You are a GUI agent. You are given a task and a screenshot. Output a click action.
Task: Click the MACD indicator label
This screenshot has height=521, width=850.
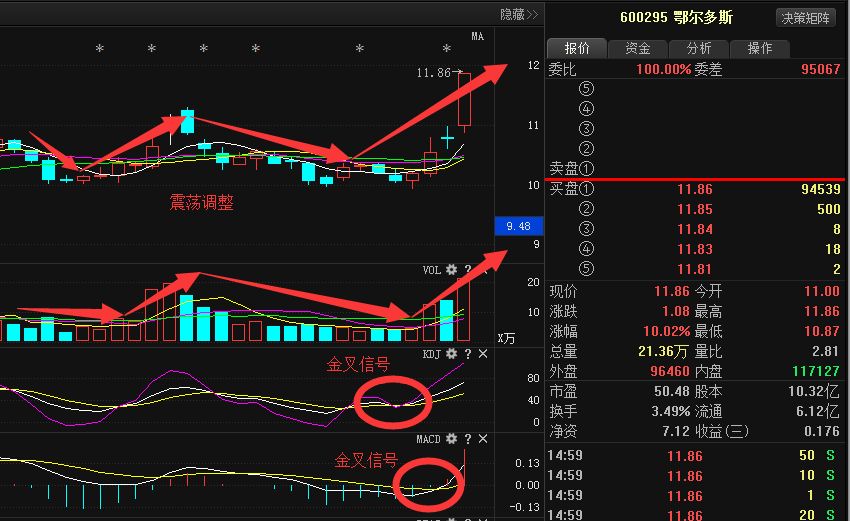428,439
